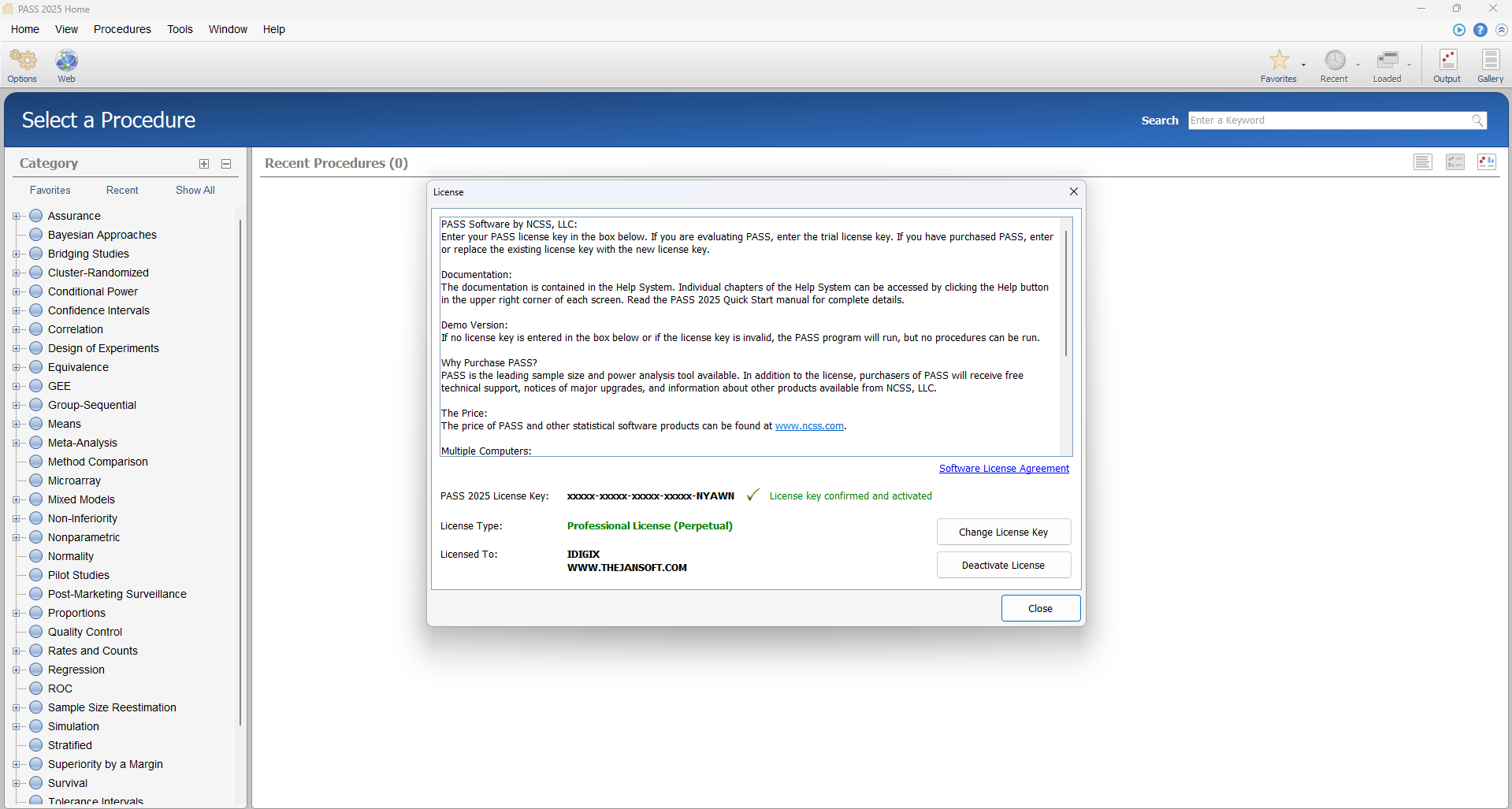Select Sample Size Reestimation category
Image resolution: width=1512 pixels, height=809 pixels.
pos(112,707)
